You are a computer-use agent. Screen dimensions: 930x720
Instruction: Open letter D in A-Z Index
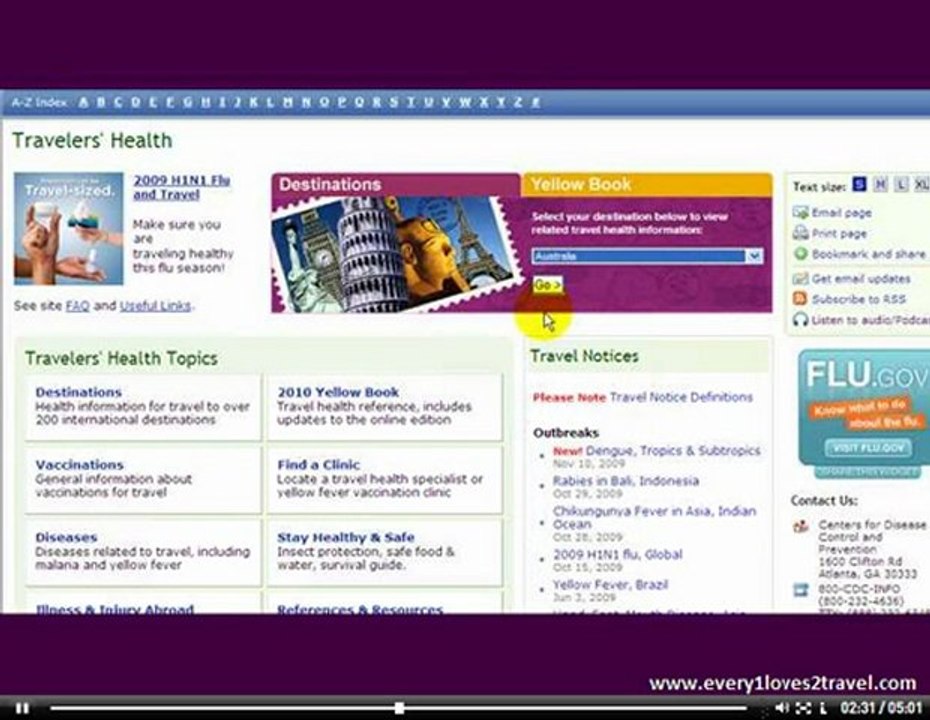(135, 102)
